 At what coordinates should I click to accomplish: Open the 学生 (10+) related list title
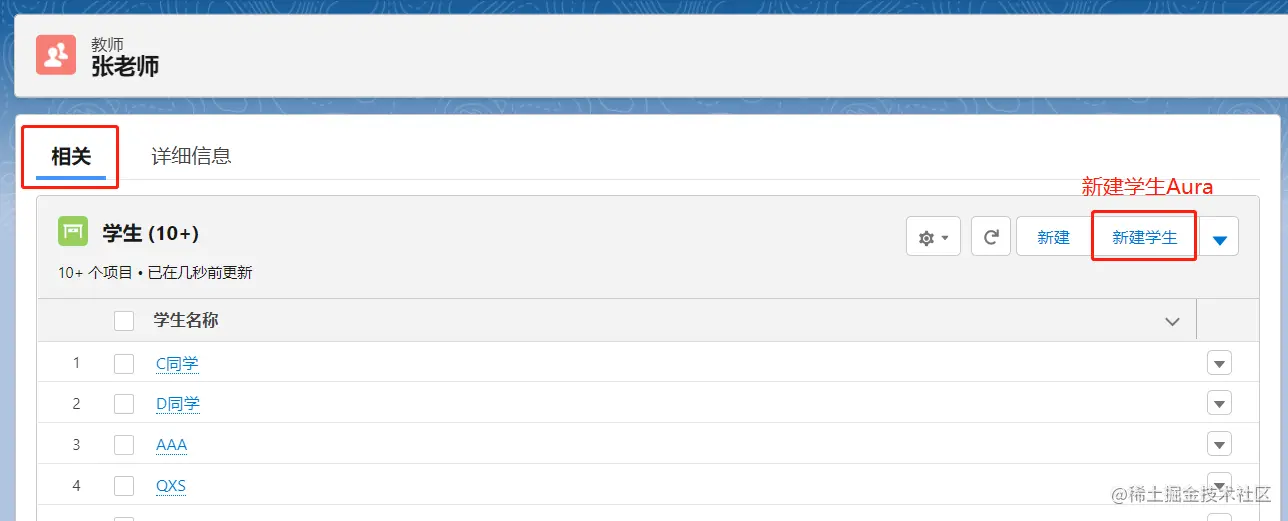150,233
